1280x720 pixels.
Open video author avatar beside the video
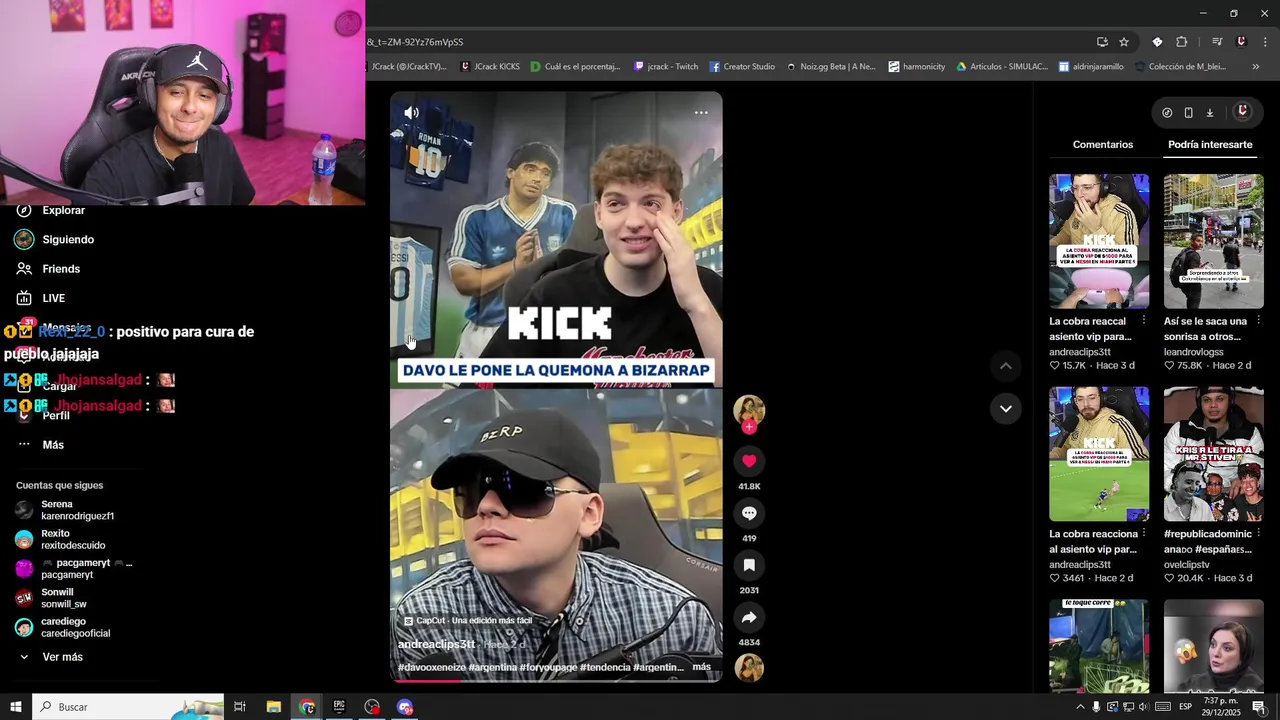pos(749,410)
